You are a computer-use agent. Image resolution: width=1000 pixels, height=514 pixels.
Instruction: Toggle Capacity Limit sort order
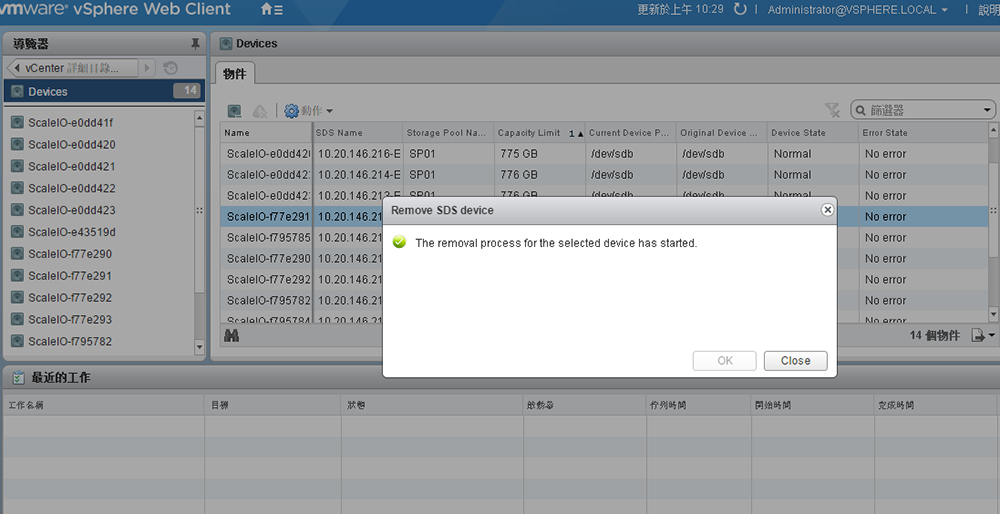click(x=540, y=133)
